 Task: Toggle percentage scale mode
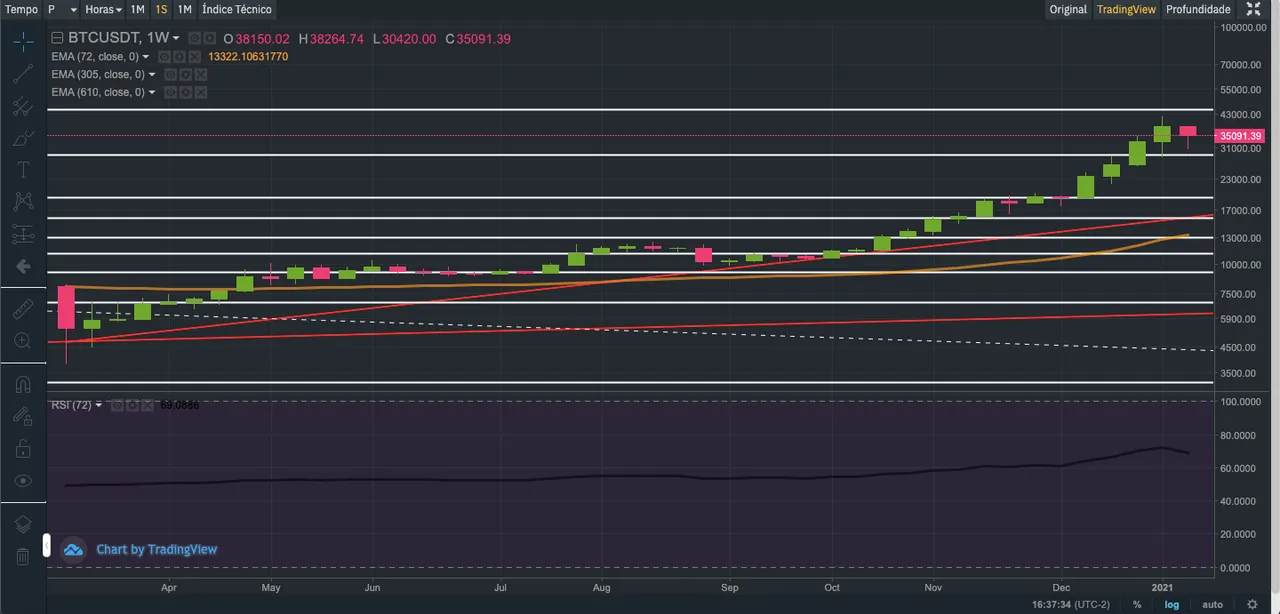pyautogui.click(x=1137, y=604)
